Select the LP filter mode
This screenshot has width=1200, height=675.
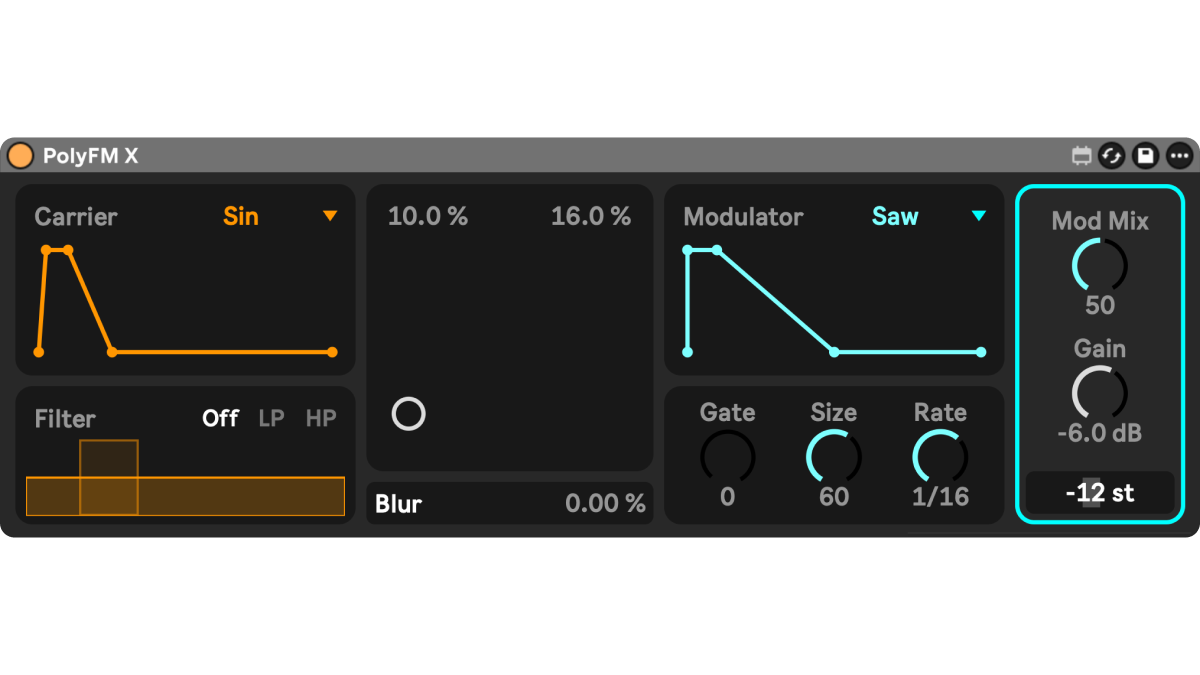click(x=271, y=418)
